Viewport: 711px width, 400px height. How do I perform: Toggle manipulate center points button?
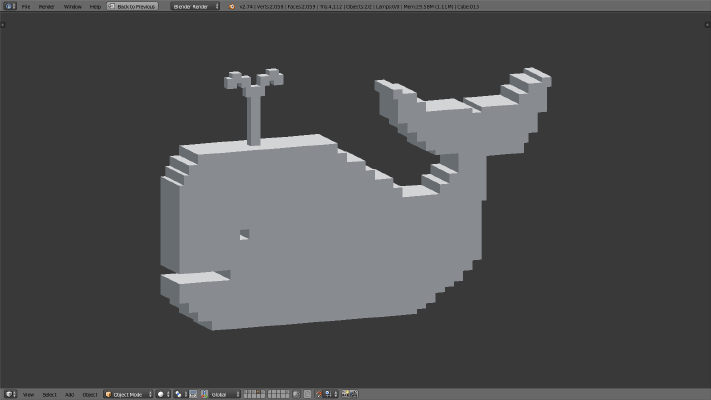193,395
